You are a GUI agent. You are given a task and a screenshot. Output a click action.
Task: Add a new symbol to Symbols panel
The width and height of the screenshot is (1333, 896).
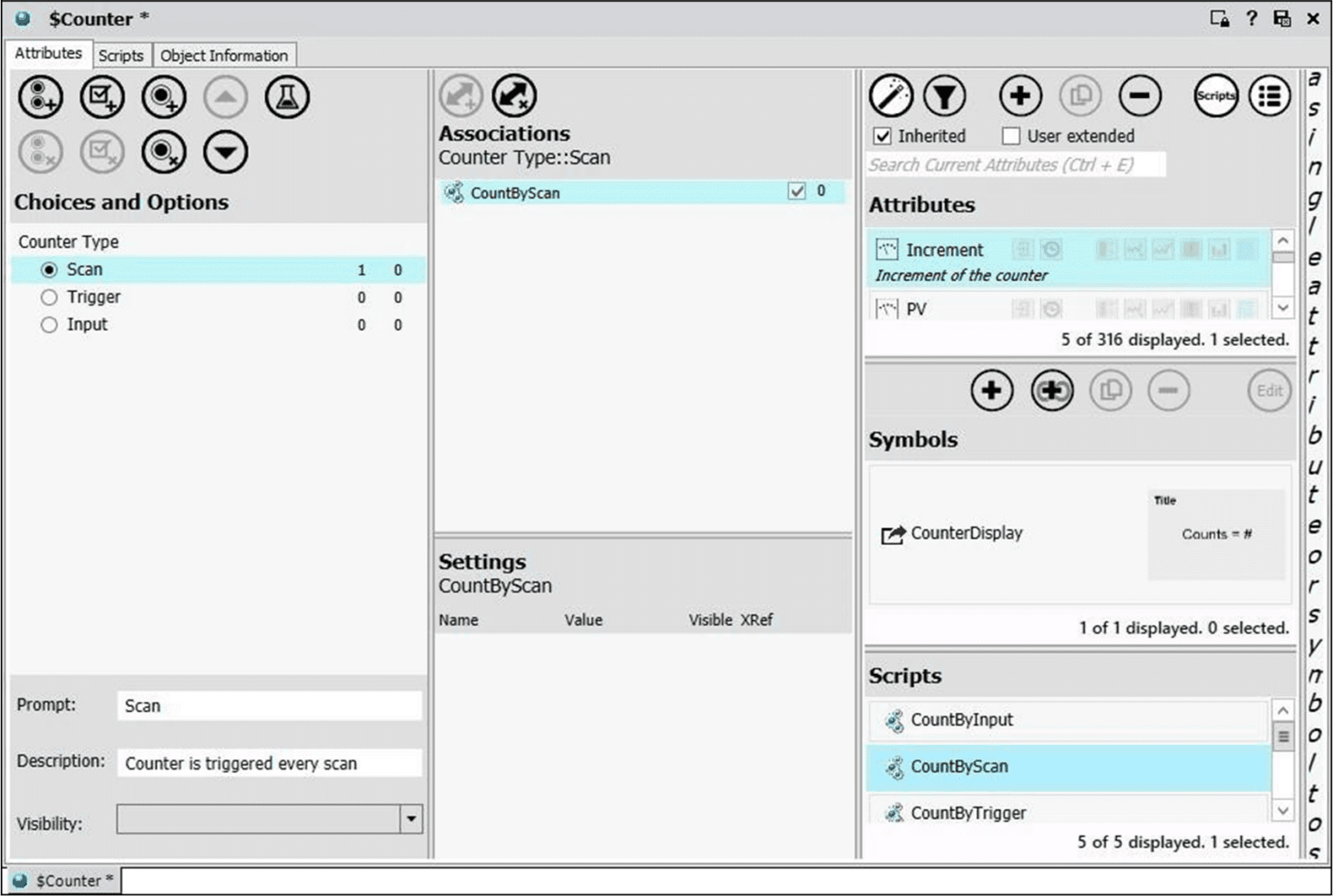tap(991, 390)
